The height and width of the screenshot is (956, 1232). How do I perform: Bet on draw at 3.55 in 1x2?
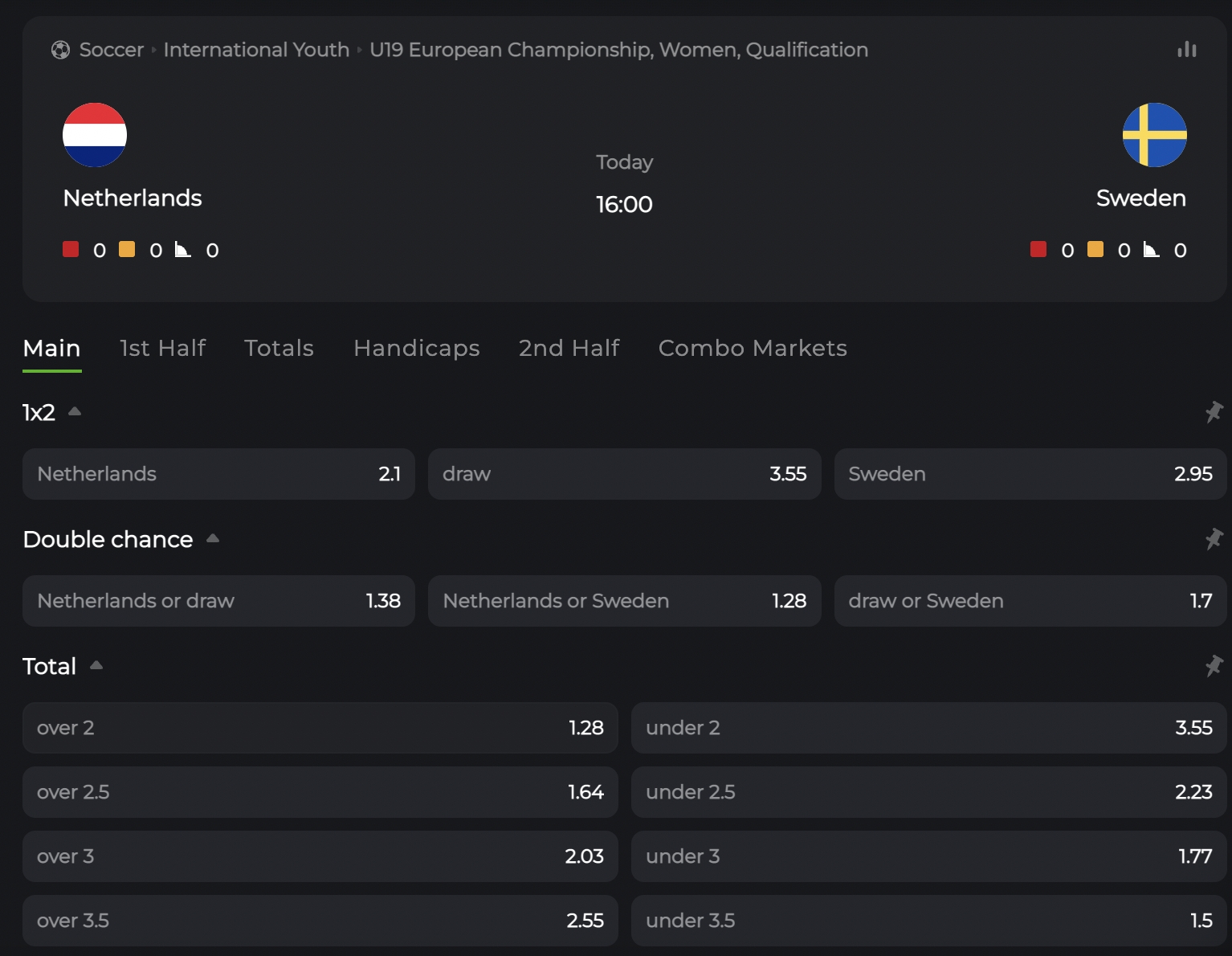pyautogui.click(x=624, y=474)
